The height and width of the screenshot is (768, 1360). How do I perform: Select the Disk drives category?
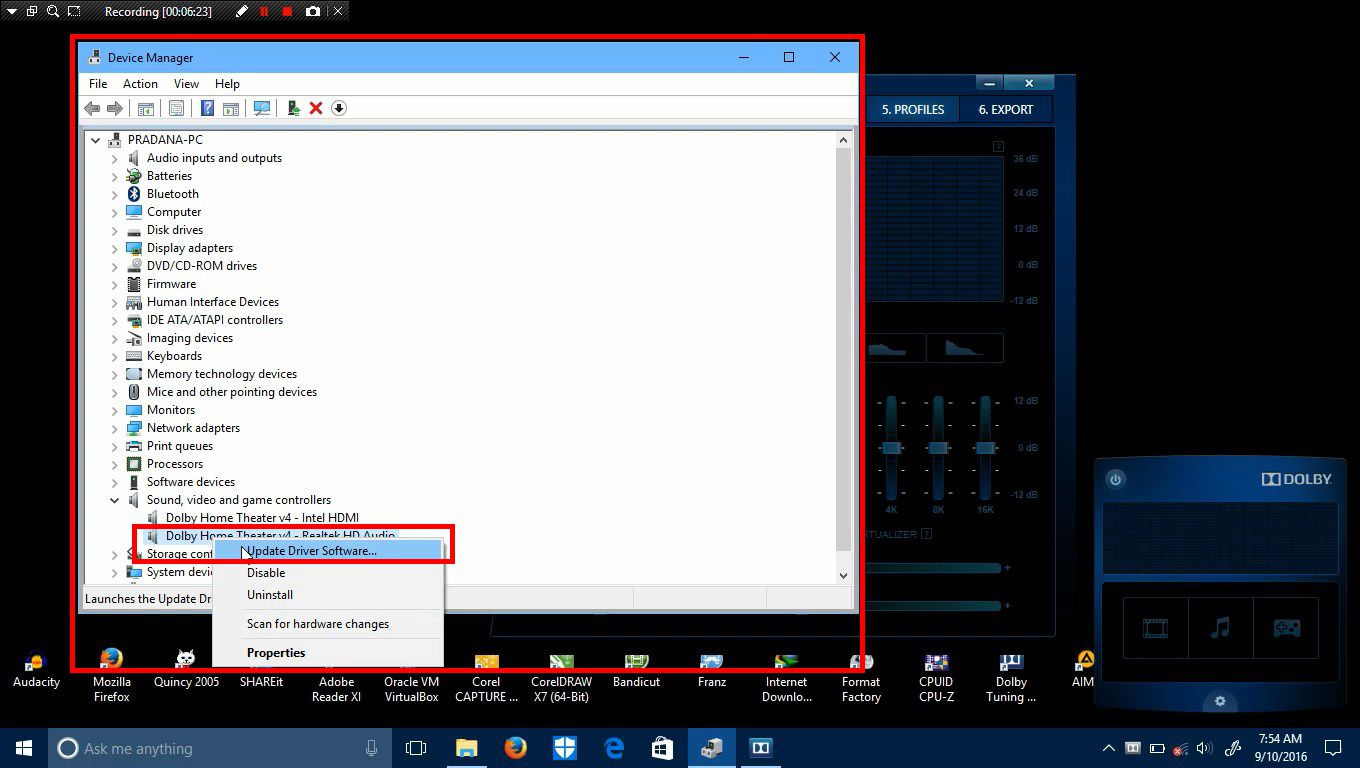pos(175,230)
